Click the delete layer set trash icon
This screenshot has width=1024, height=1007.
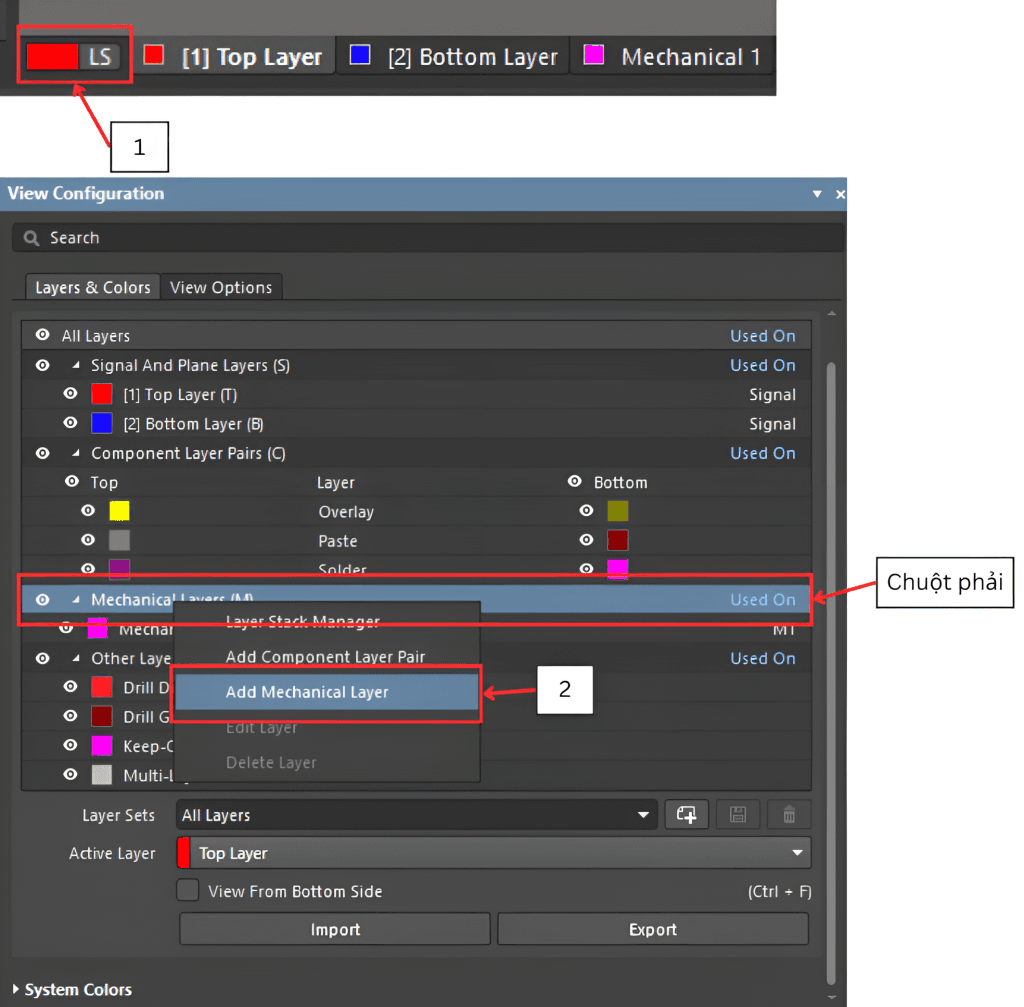tap(789, 815)
